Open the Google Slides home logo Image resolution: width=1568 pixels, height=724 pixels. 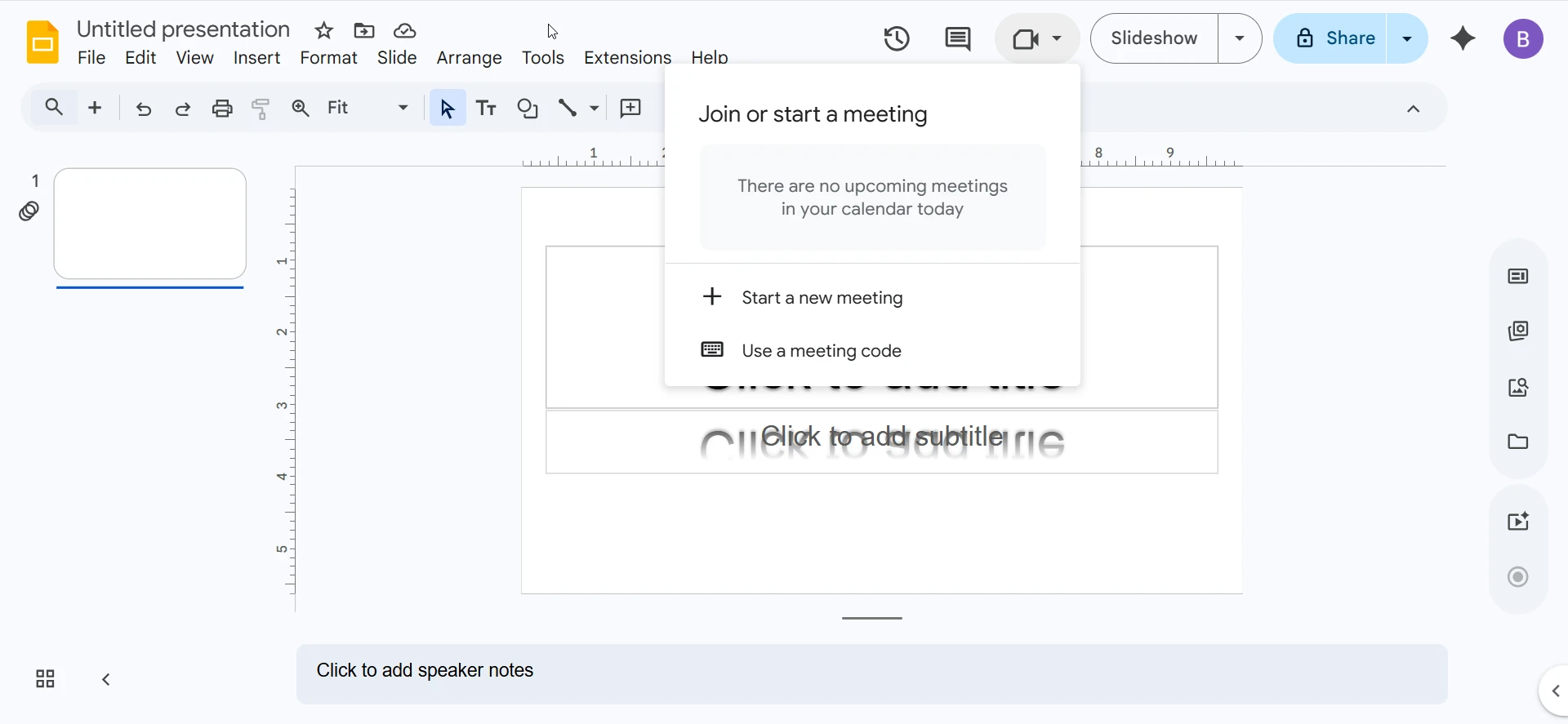coord(42,42)
